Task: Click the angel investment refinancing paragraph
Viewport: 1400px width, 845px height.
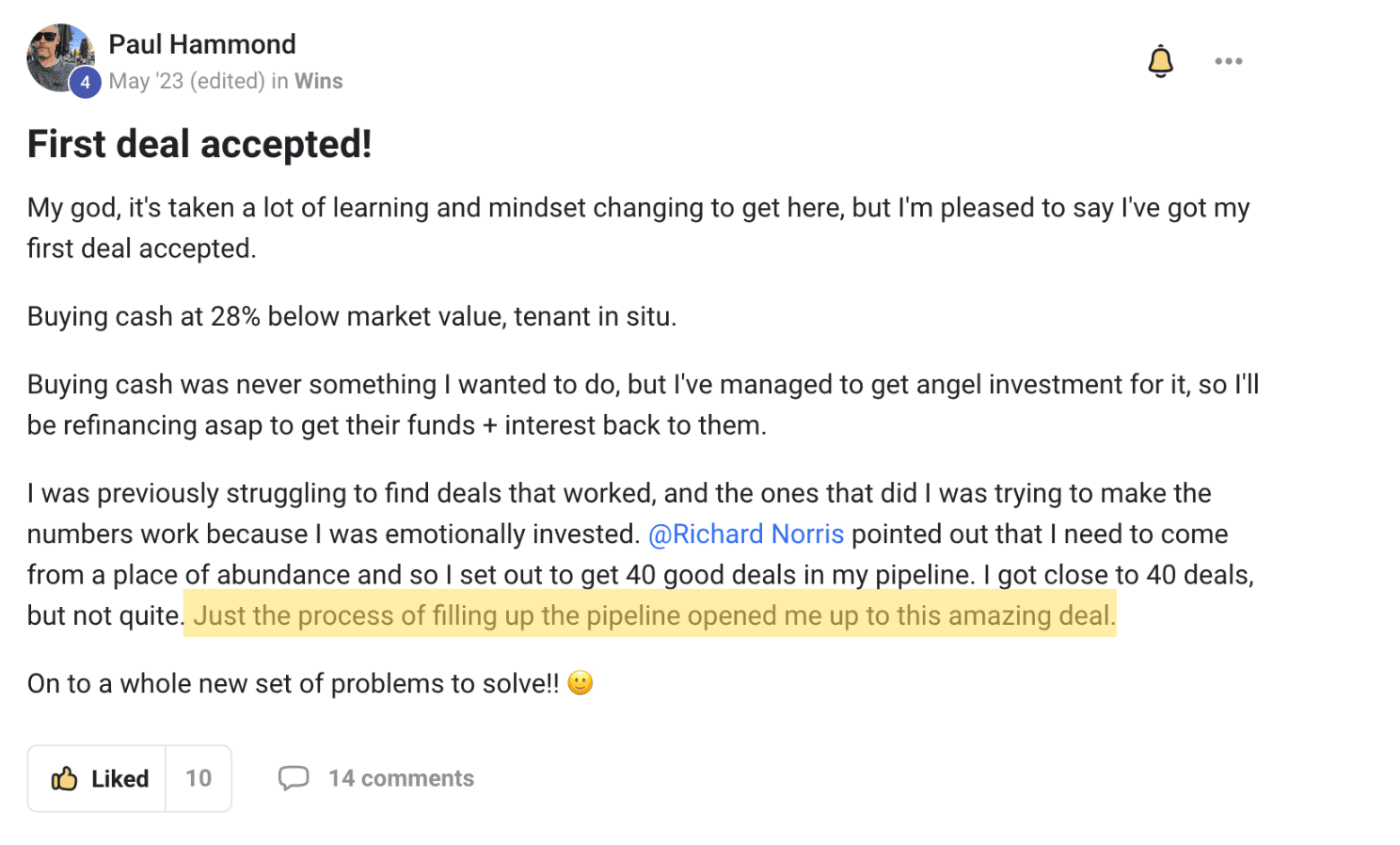Action: tap(643, 405)
